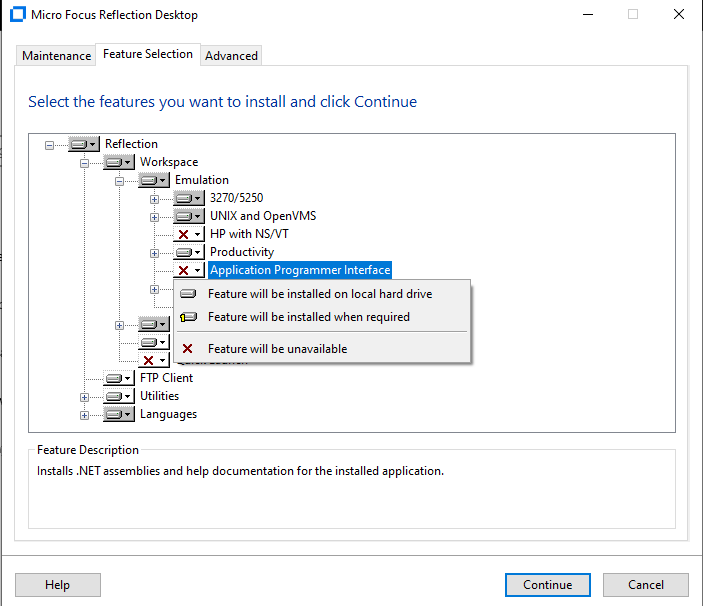
Task: Expand the Languages tree node
Action: coord(85,414)
